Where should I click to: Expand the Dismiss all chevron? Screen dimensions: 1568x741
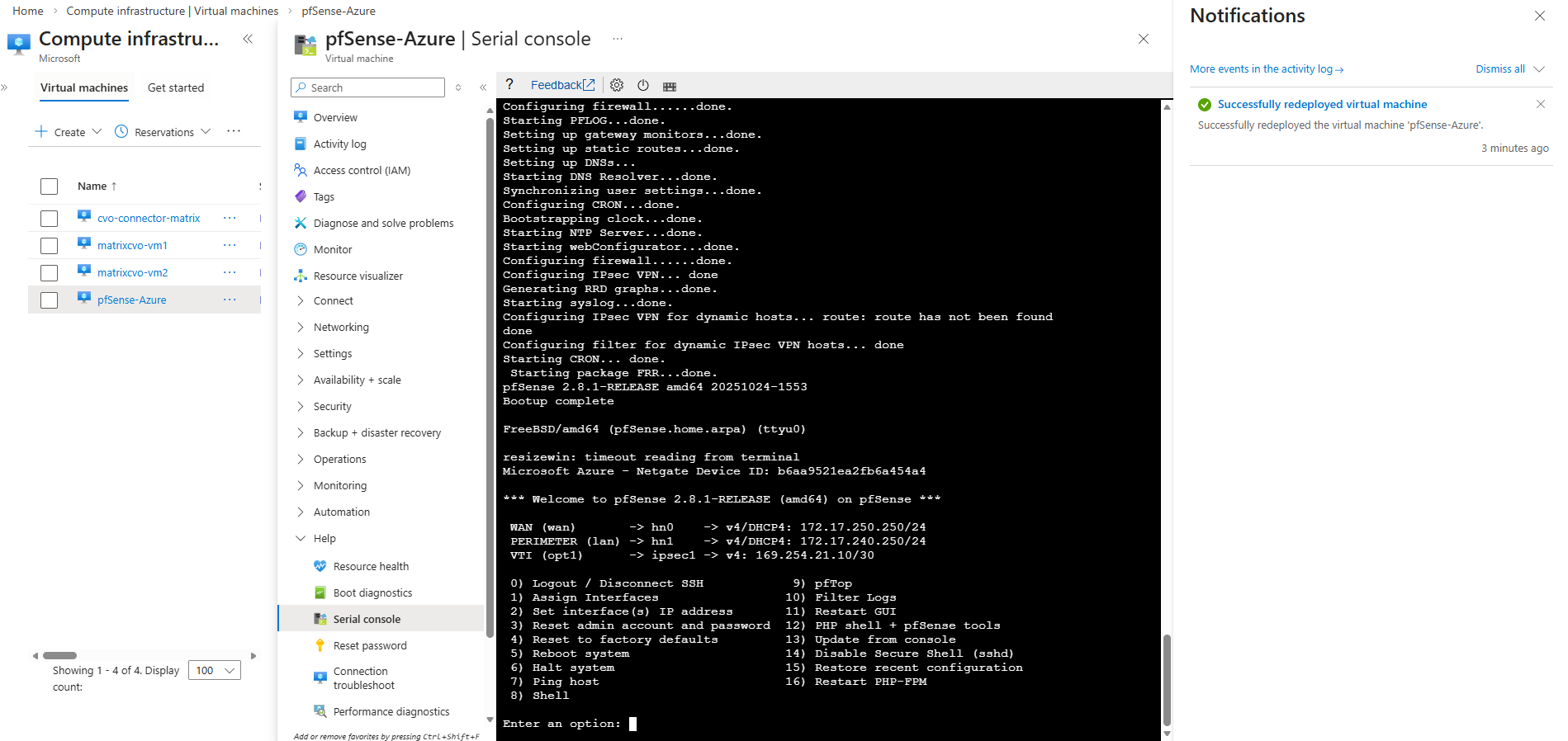point(1539,69)
